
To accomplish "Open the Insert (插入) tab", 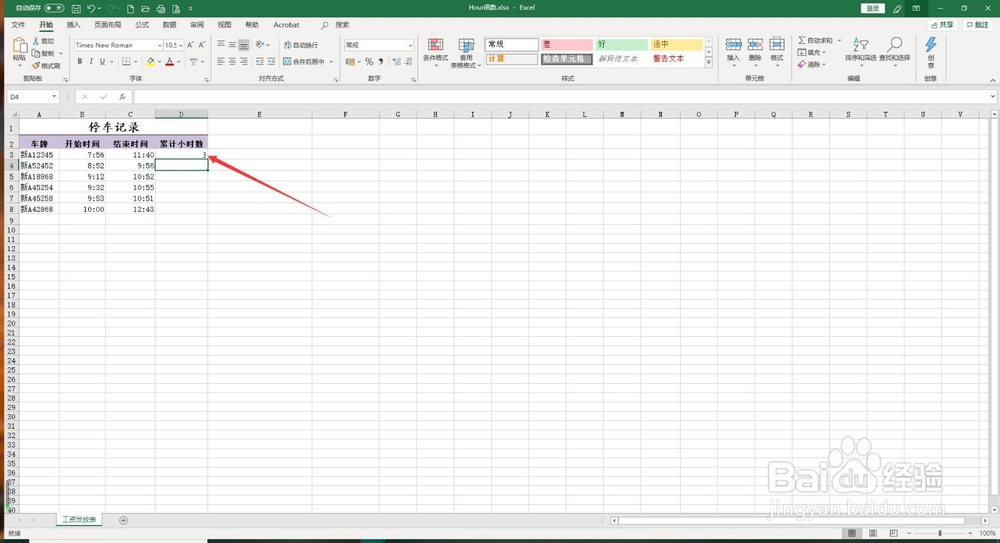I will (73, 25).
